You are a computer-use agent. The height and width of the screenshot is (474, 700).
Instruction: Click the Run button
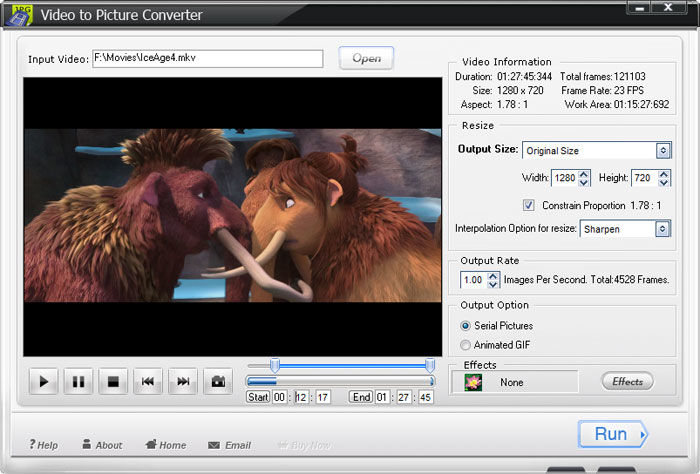coord(612,434)
